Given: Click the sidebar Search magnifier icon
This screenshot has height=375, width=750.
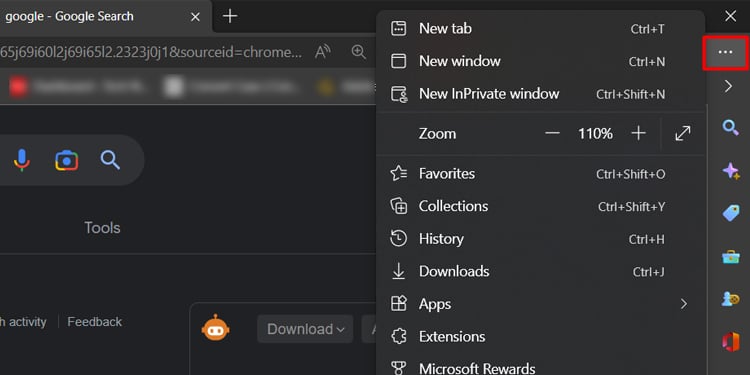Looking at the screenshot, I should [730, 128].
